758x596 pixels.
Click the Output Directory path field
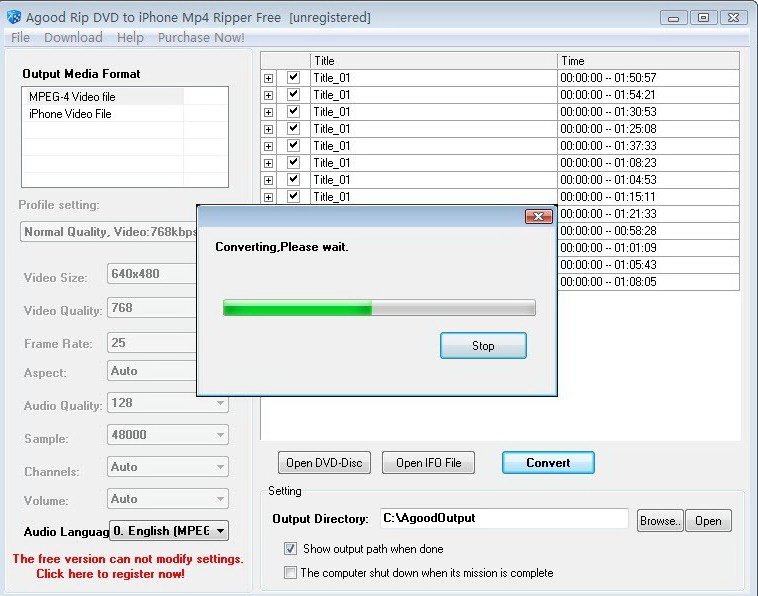tap(504, 518)
